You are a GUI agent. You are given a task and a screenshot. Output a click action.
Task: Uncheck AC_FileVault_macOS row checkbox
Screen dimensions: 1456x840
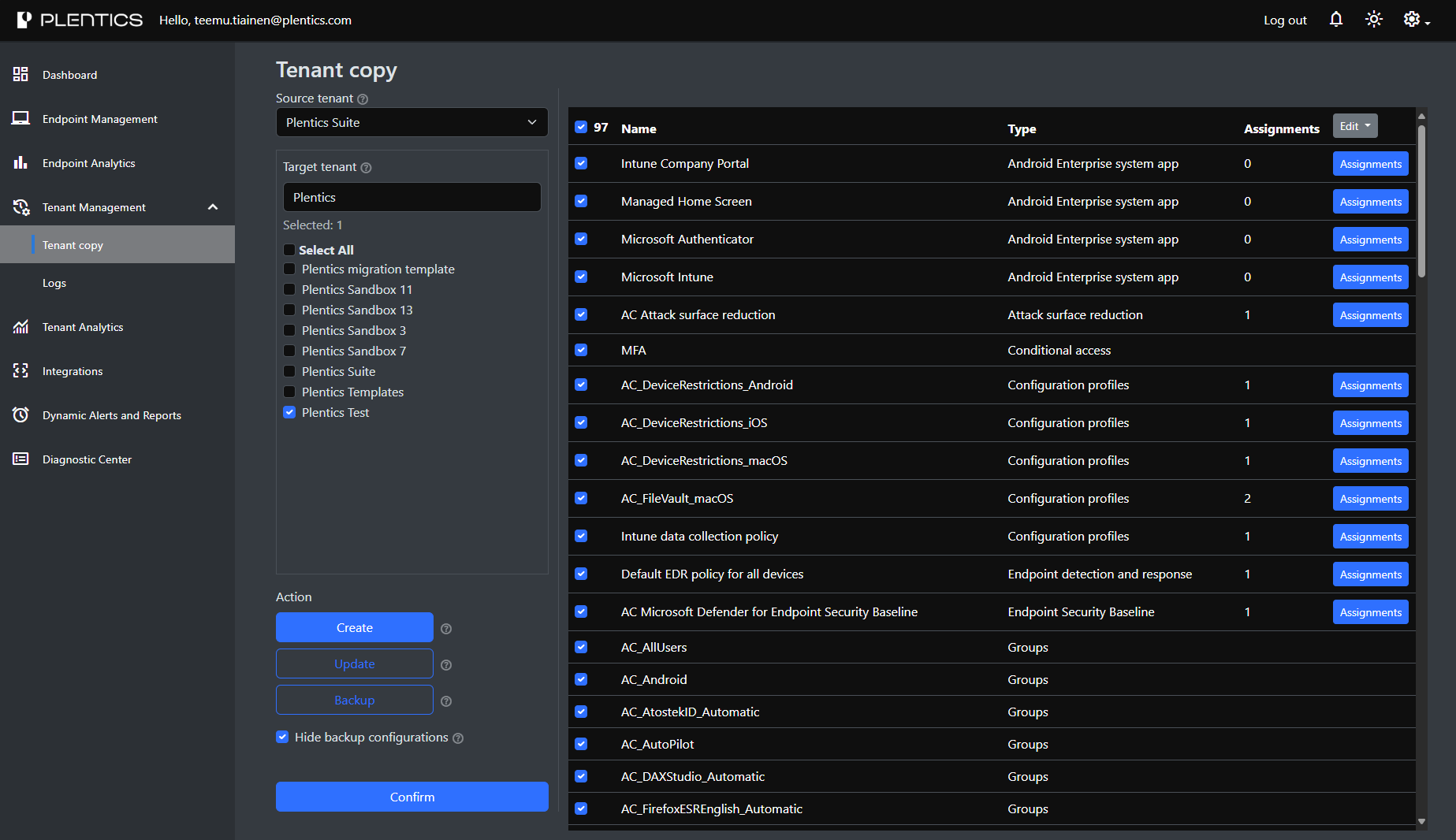pyautogui.click(x=581, y=498)
